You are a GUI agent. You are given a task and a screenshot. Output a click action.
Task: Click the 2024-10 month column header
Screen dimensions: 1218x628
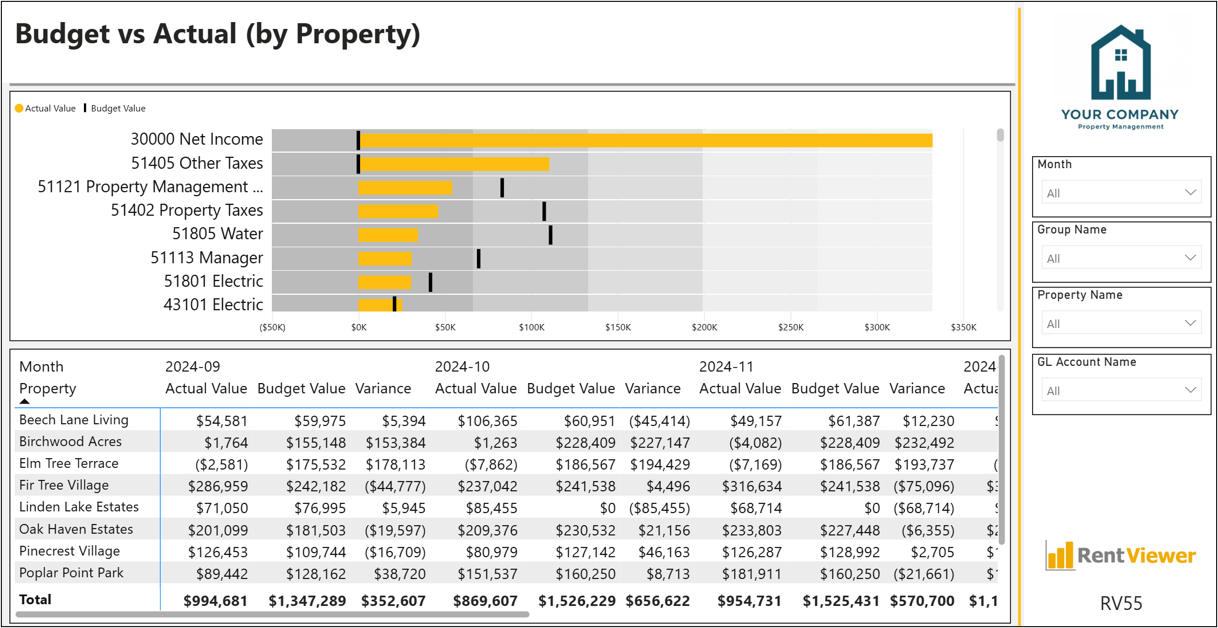coord(463,367)
